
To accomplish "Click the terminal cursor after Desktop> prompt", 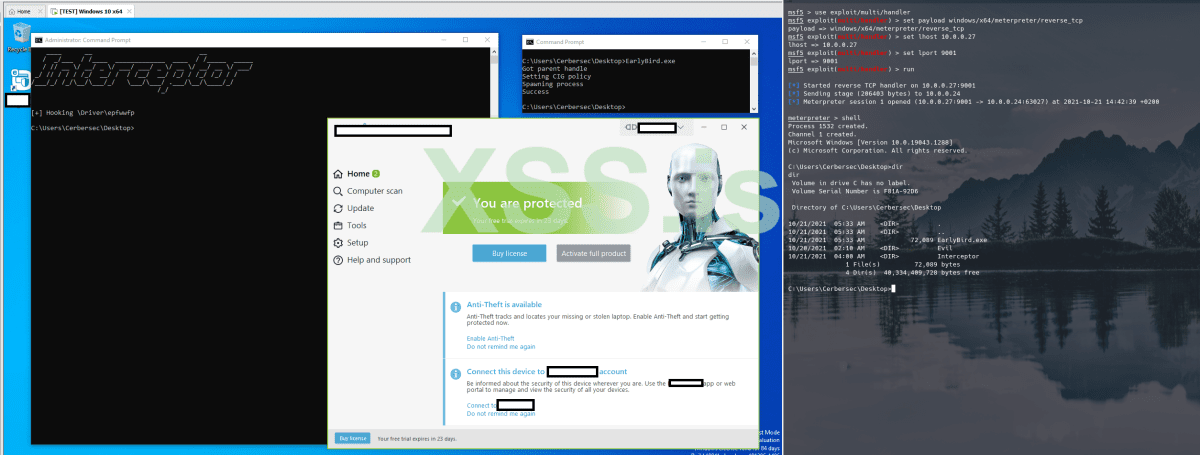I will tap(892, 289).
